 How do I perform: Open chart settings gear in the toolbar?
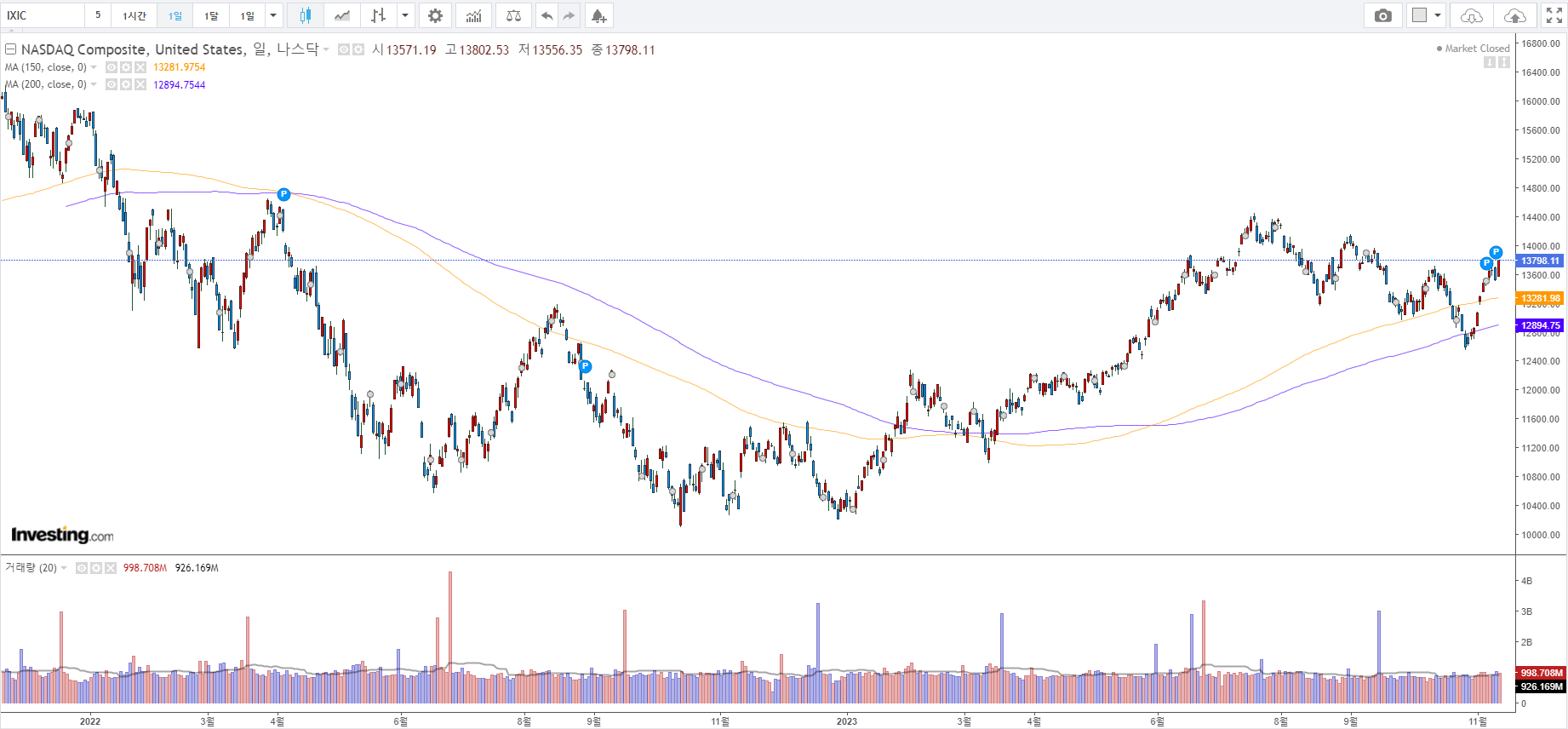435,15
